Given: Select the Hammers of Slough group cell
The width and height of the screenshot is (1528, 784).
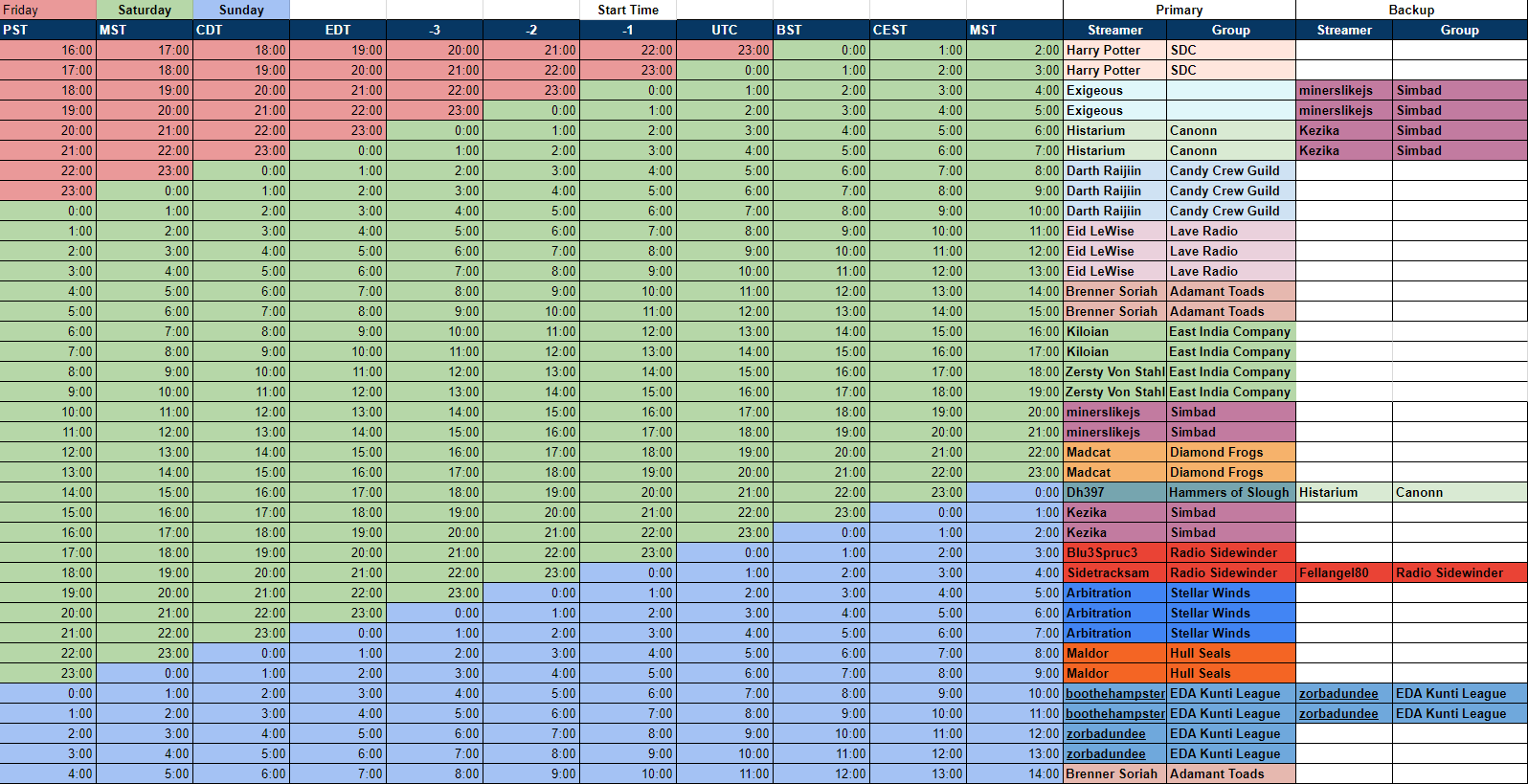Looking at the screenshot, I should coord(1231,492).
